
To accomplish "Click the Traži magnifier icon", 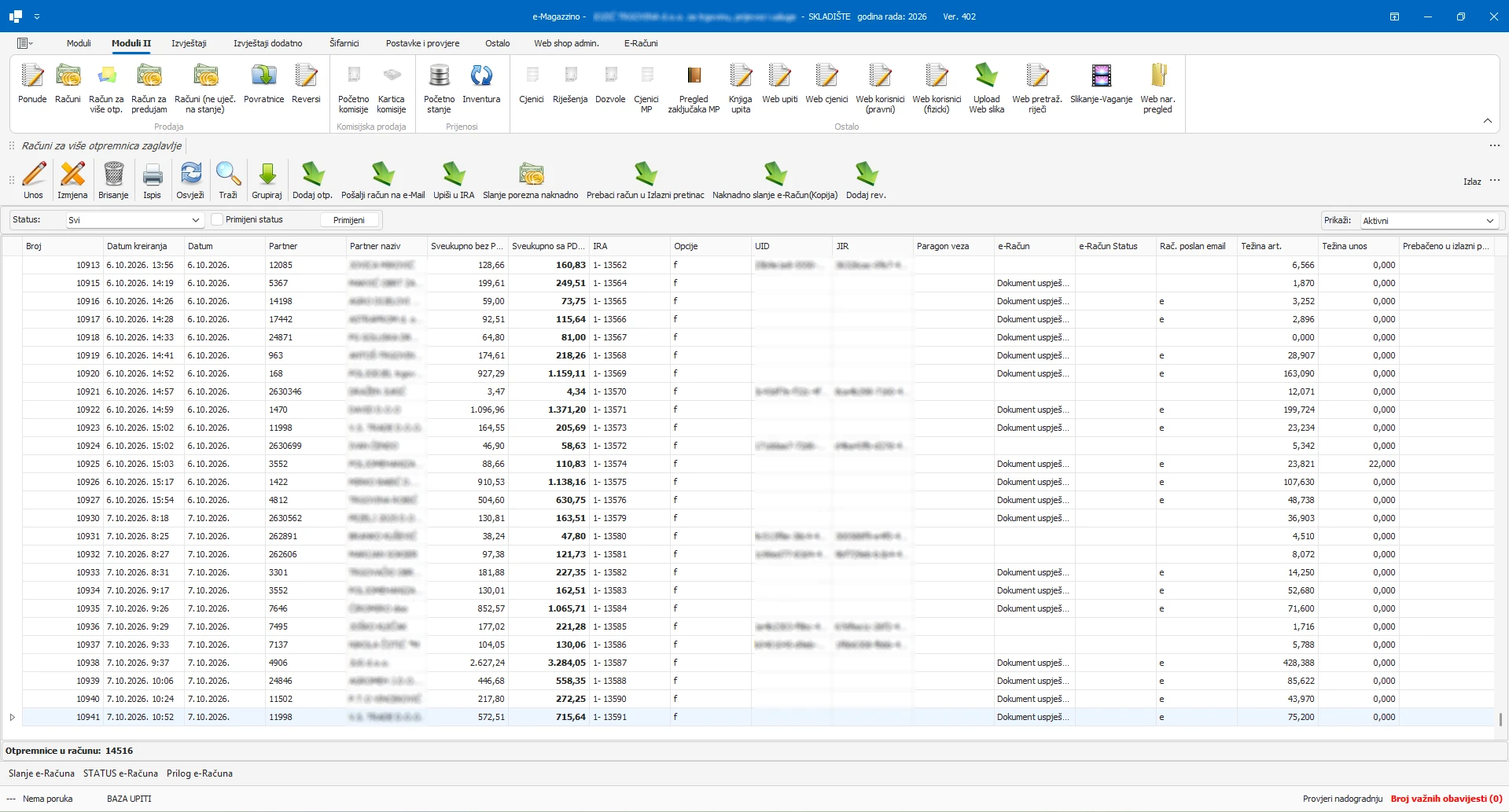I will click(x=228, y=174).
